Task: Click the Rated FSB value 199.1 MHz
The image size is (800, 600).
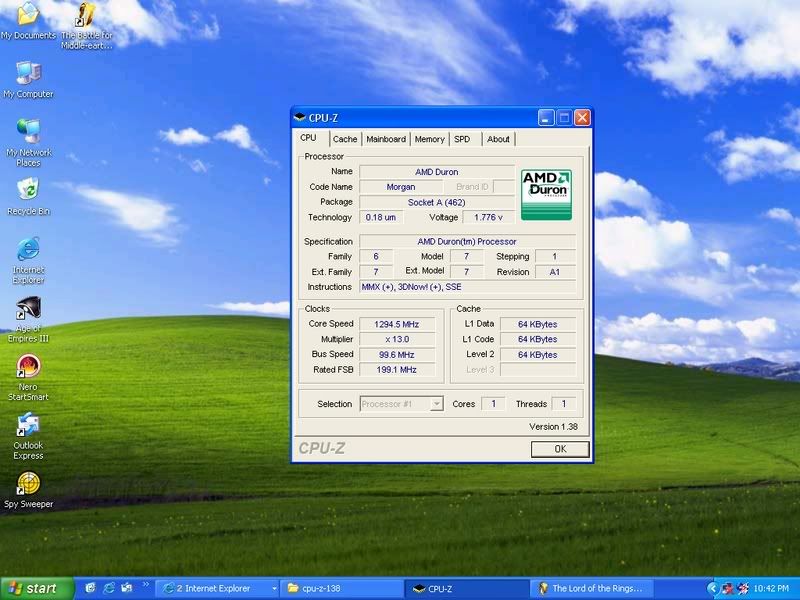Action: point(397,369)
